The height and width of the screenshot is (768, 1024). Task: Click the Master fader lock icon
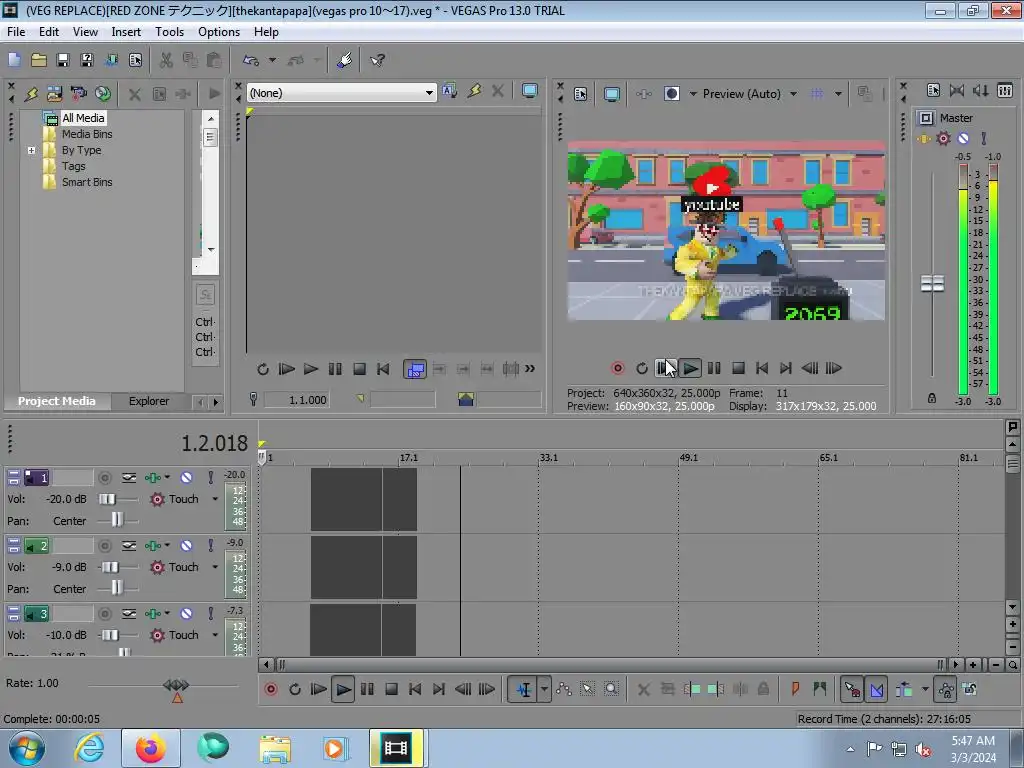932,398
